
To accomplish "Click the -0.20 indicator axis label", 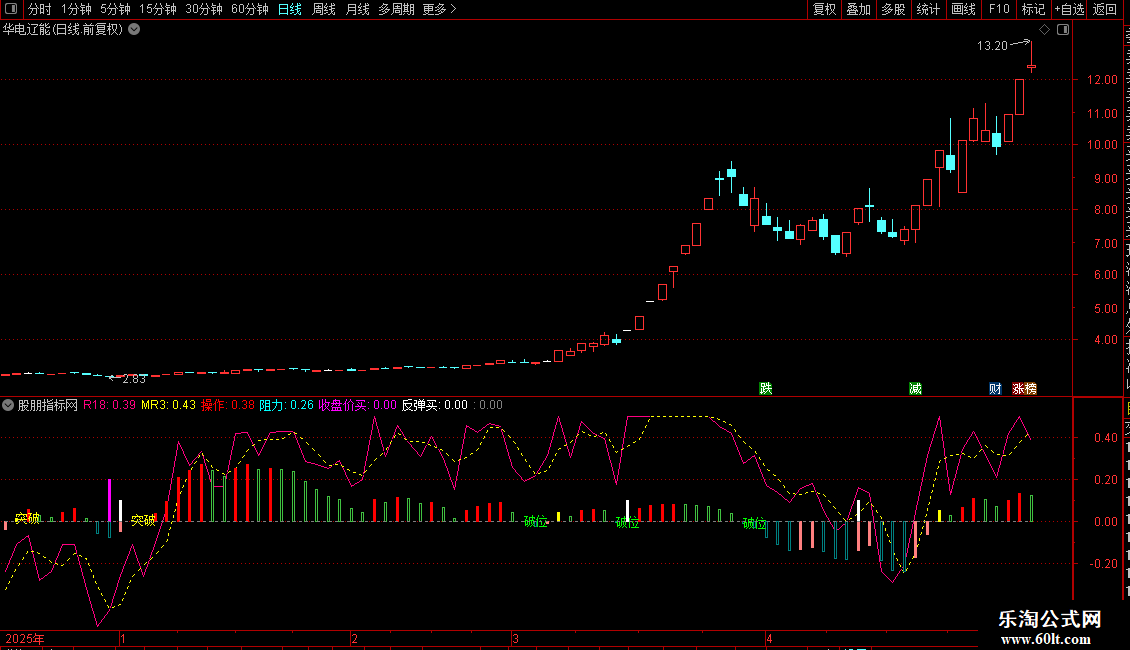I will tap(1103, 564).
